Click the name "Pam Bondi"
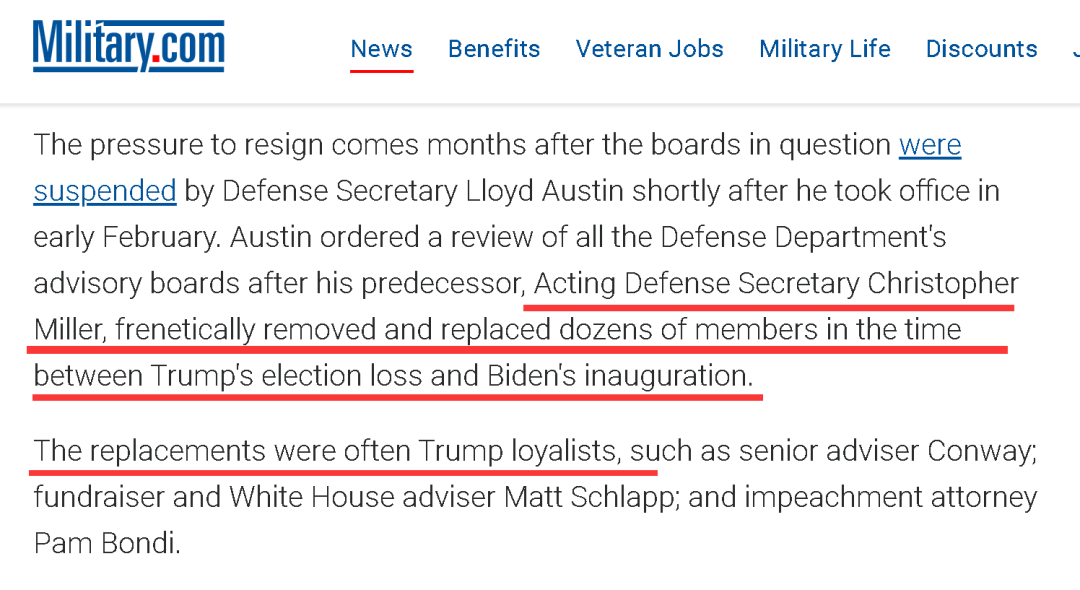 (107, 543)
